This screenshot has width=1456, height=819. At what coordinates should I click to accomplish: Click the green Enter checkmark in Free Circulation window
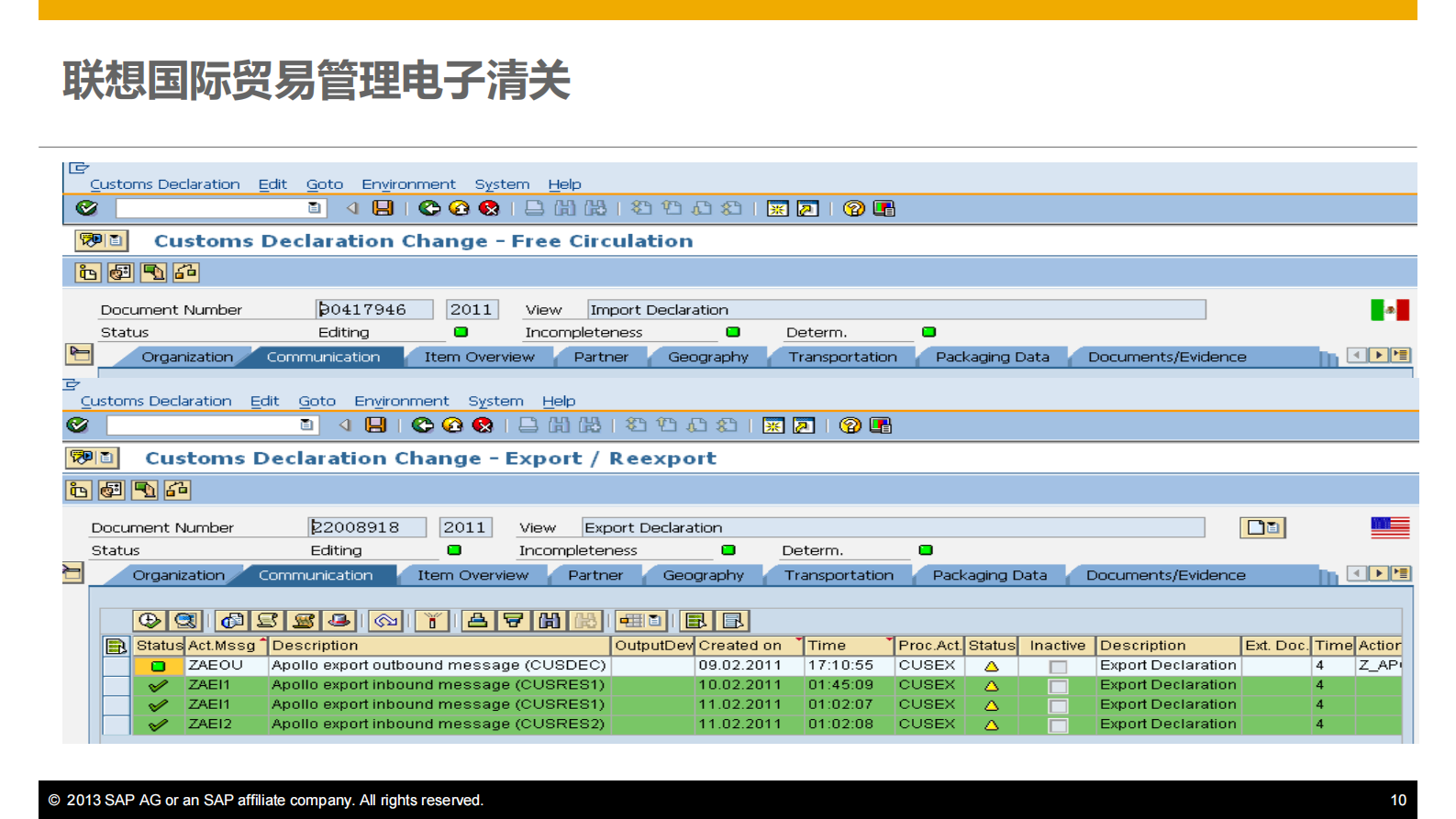click(86, 208)
